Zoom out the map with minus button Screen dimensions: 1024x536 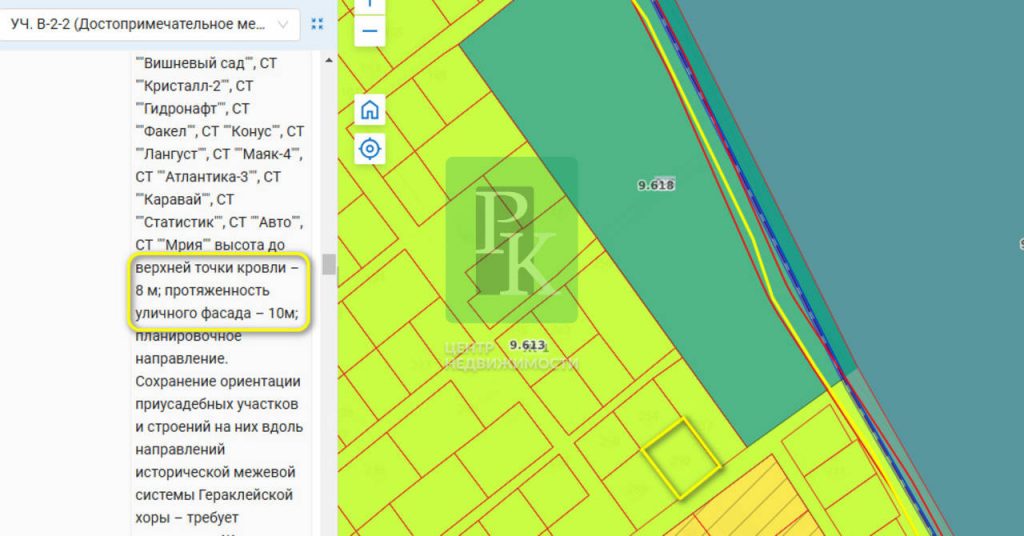(370, 31)
